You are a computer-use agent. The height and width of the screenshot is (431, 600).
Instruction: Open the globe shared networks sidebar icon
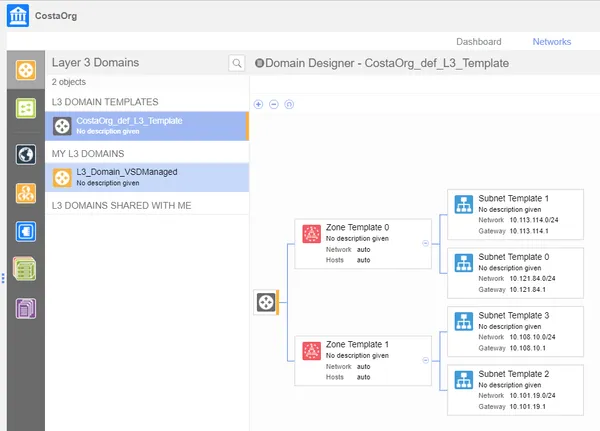tap(26, 155)
